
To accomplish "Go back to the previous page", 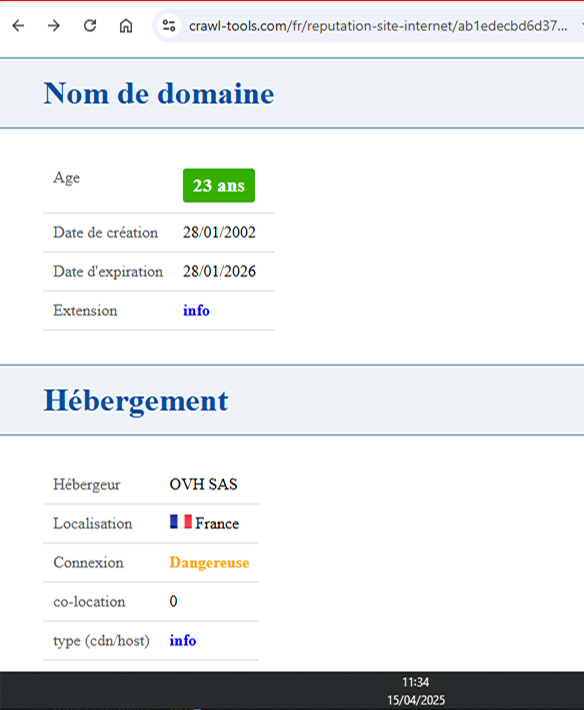I will pos(18,26).
